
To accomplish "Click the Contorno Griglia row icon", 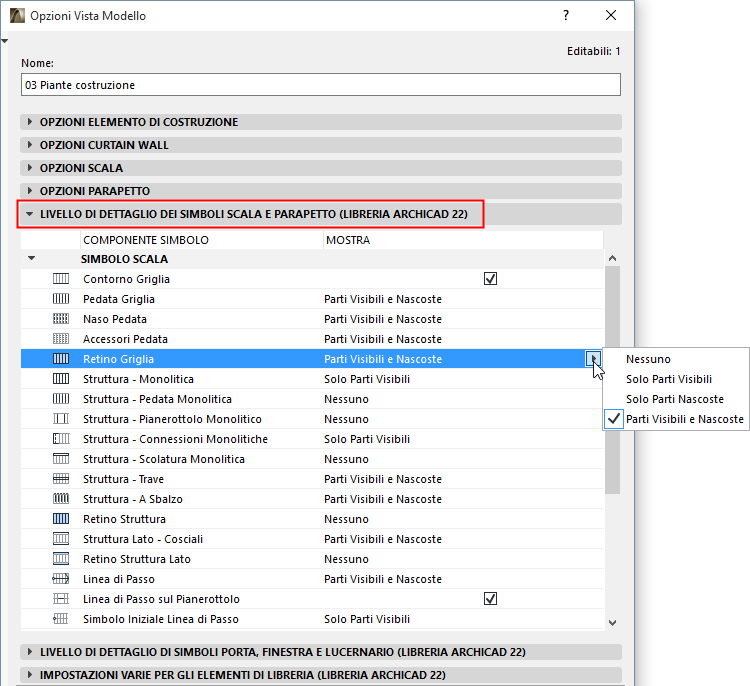I will pyautogui.click(x=61, y=278).
